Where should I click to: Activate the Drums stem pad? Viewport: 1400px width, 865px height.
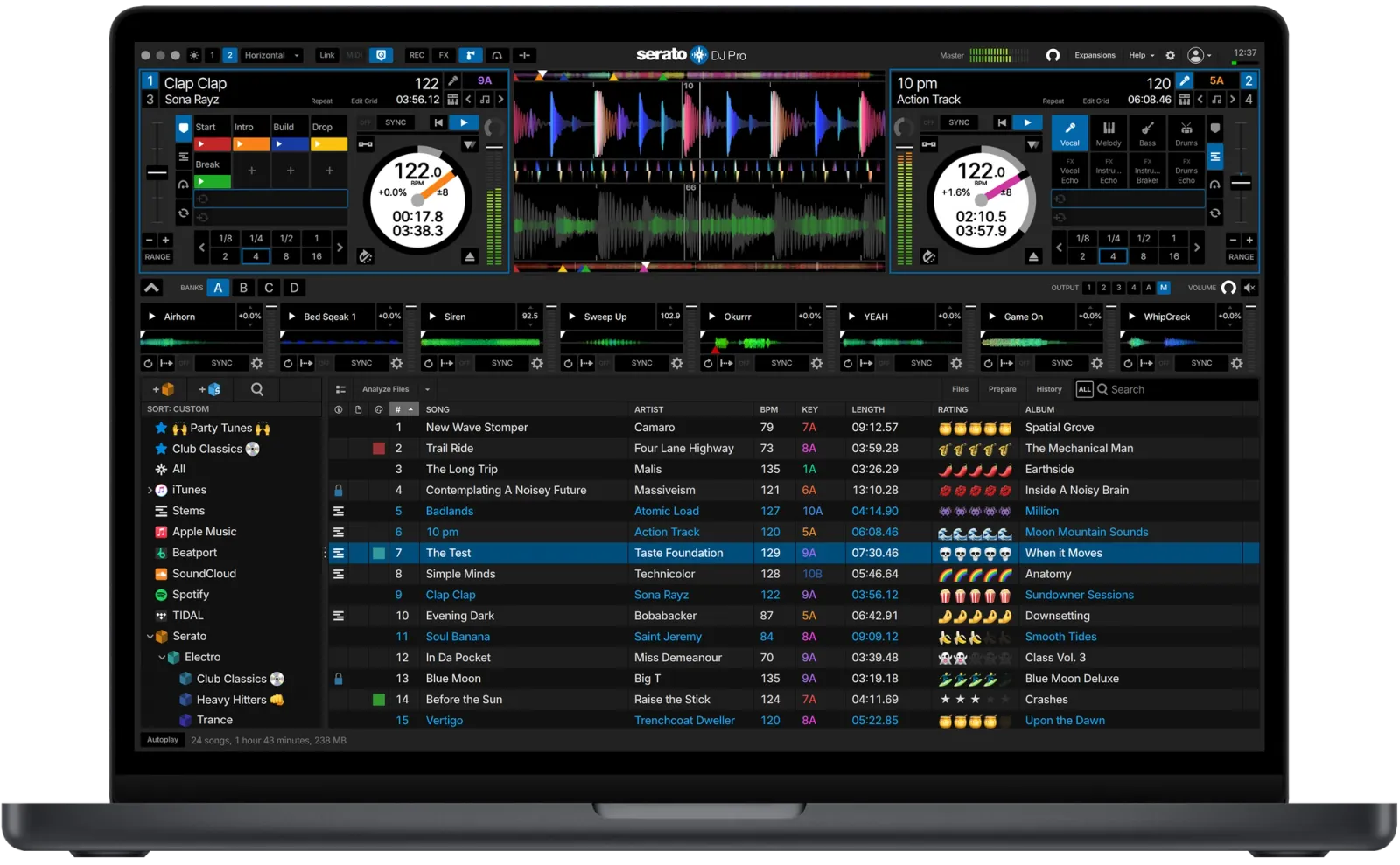(x=1186, y=133)
